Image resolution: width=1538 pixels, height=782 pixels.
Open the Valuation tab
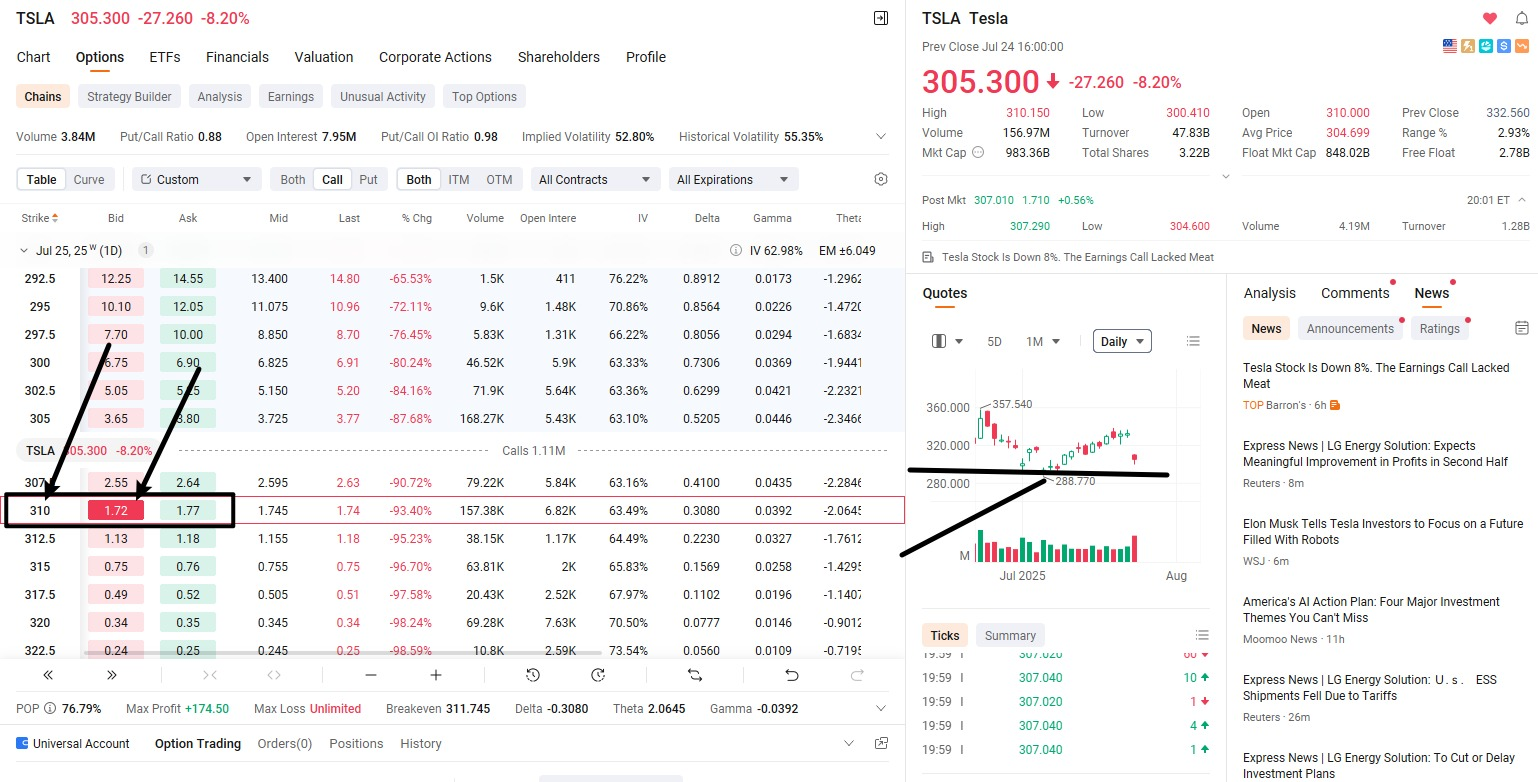(324, 57)
